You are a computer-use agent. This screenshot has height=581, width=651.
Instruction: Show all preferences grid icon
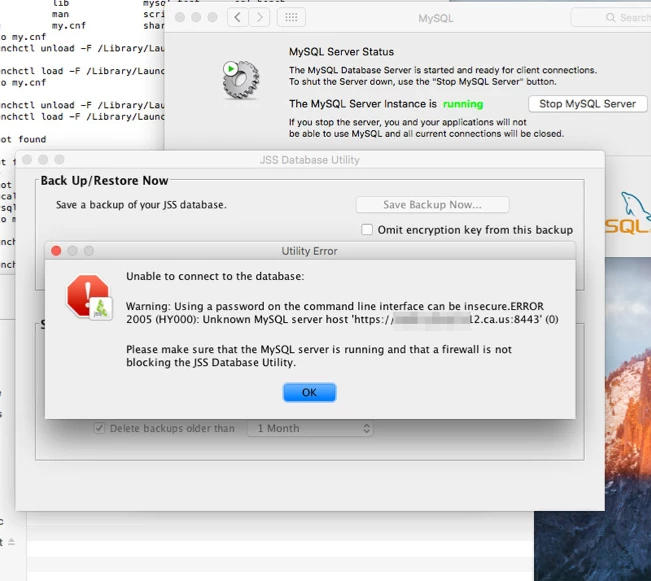point(291,17)
